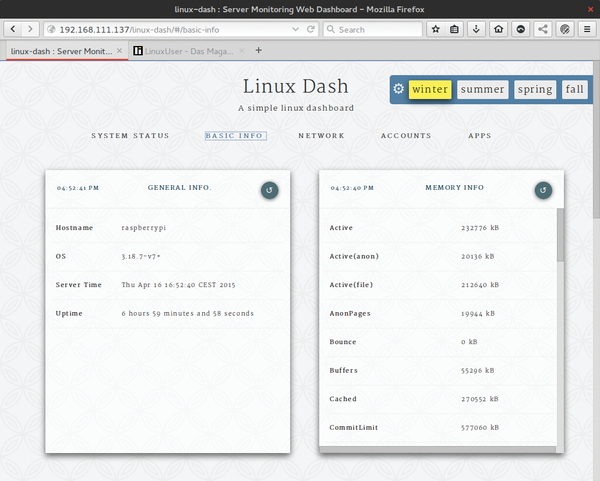Click the hostname value raspberrypi

click(x=144, y=228)
